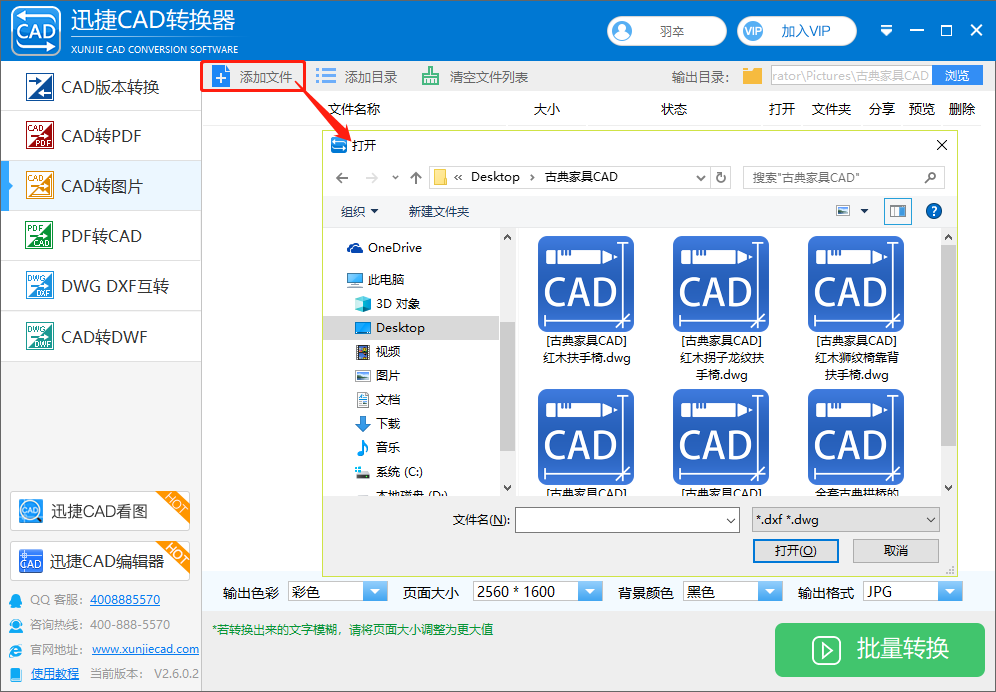
Task: Click 新建文件夹 in the dialog toolbar
Action: pos(439,212)
